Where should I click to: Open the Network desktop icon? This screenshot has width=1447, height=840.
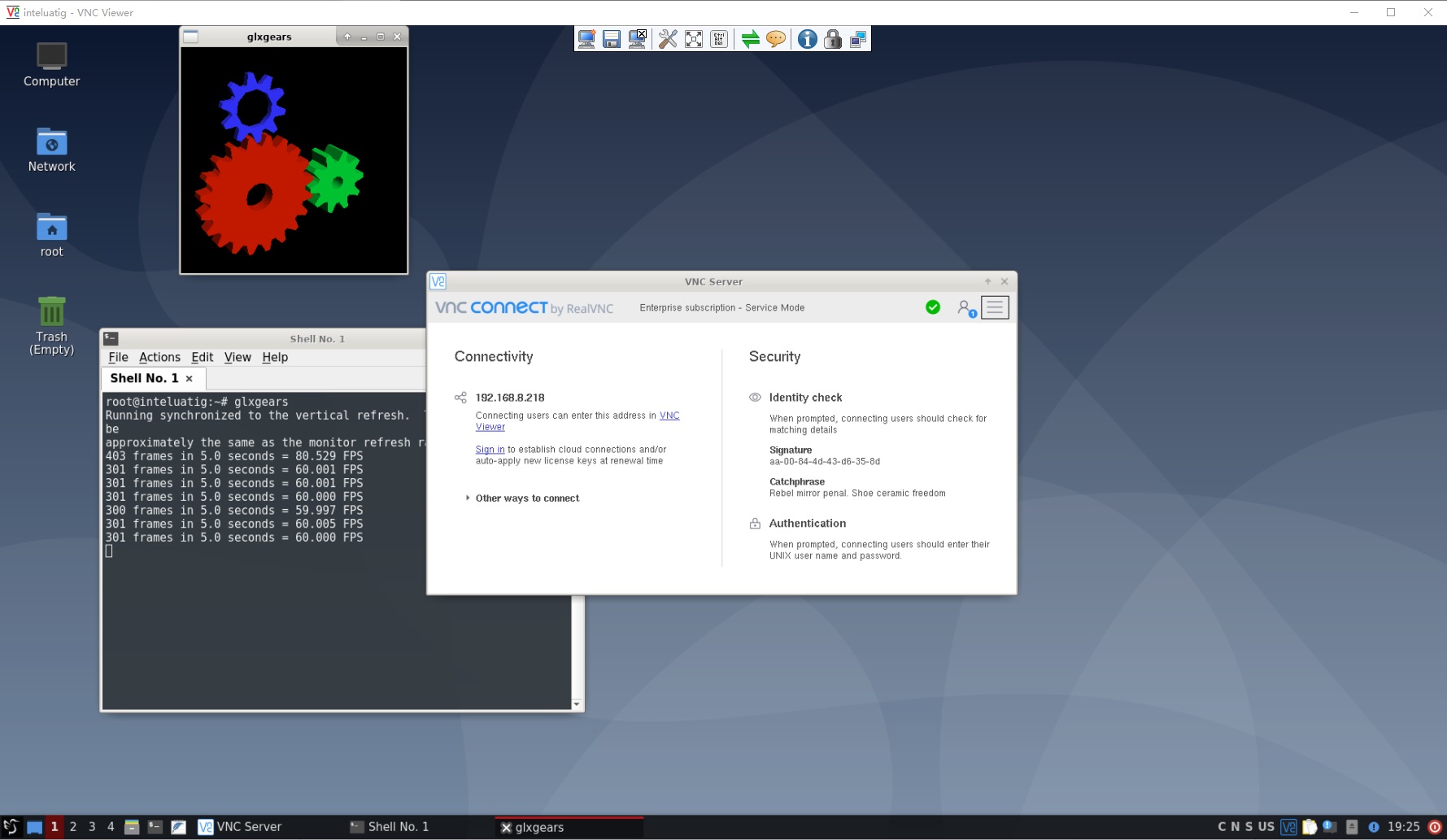(x=51, y=150)
